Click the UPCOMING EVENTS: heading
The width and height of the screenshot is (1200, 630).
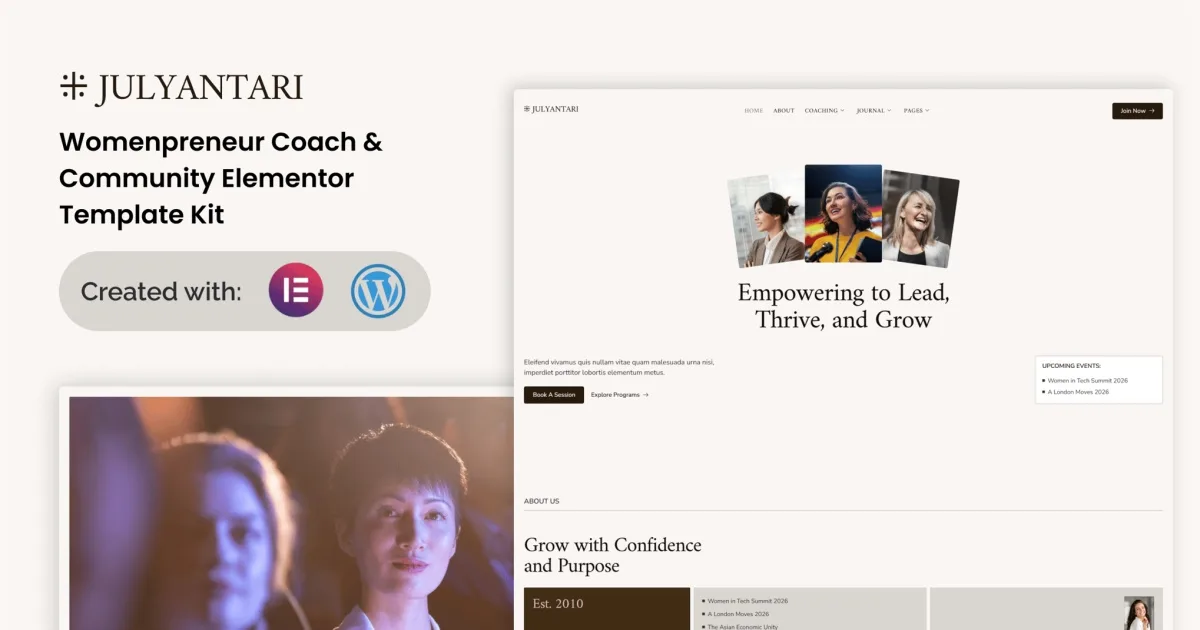[x=1071, y=366]
